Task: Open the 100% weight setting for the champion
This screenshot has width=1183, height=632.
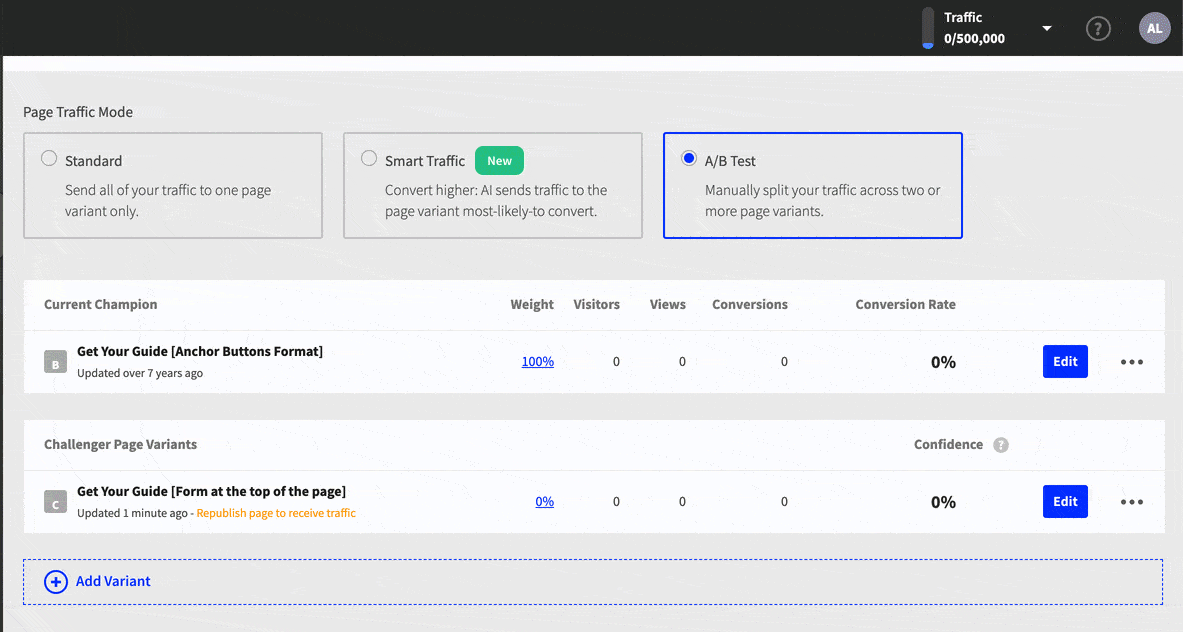Action: 537,361
